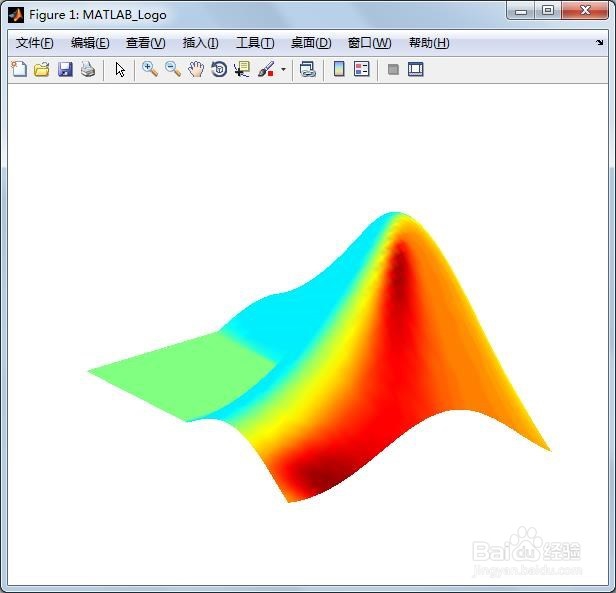Screen dimensions: 616x593
Task: Insert a colorbar using toolbar icon
Action: pyautogui.click(x=339, y=69)
